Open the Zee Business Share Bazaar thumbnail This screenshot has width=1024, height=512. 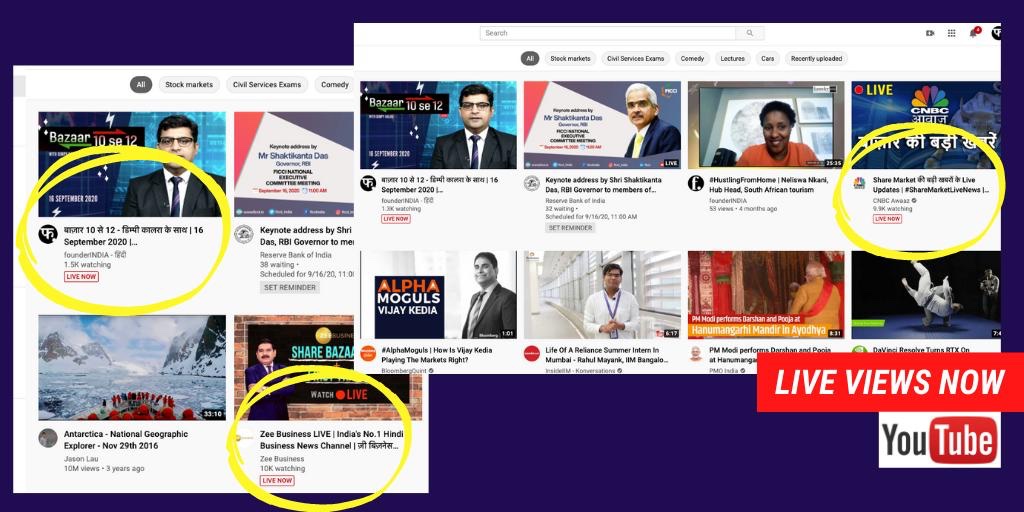coord(328,368)
